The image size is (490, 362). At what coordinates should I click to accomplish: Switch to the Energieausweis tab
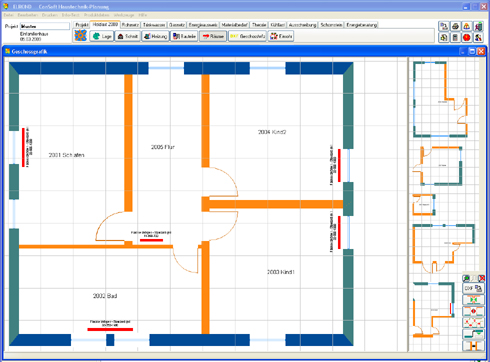pyautogui.click(x=203, y=25)
